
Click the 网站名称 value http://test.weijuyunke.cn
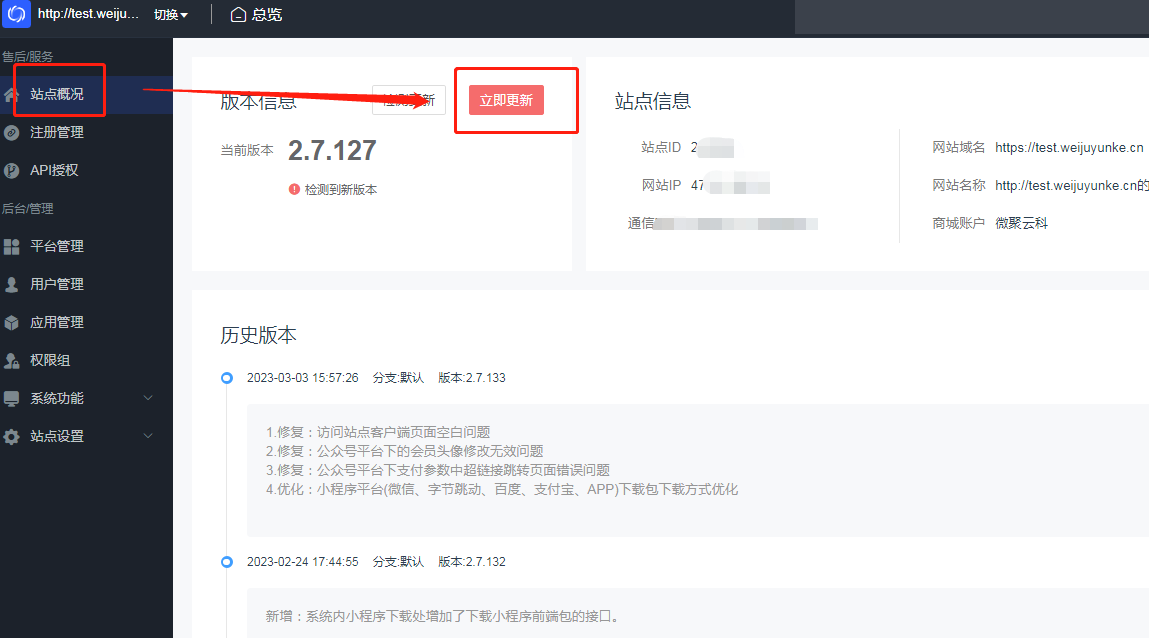1071,186
